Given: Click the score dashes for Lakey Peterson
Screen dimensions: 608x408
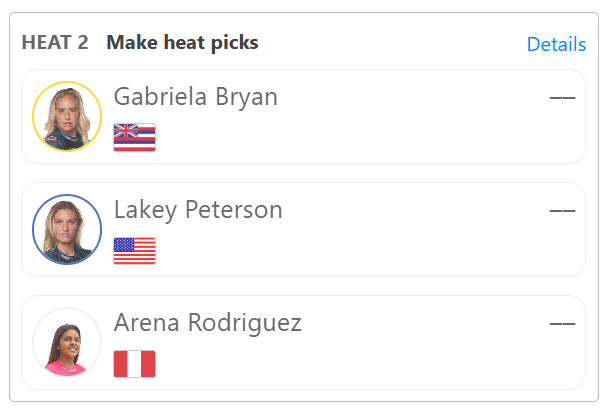Looking at the screenshot, I should (562, 211).
